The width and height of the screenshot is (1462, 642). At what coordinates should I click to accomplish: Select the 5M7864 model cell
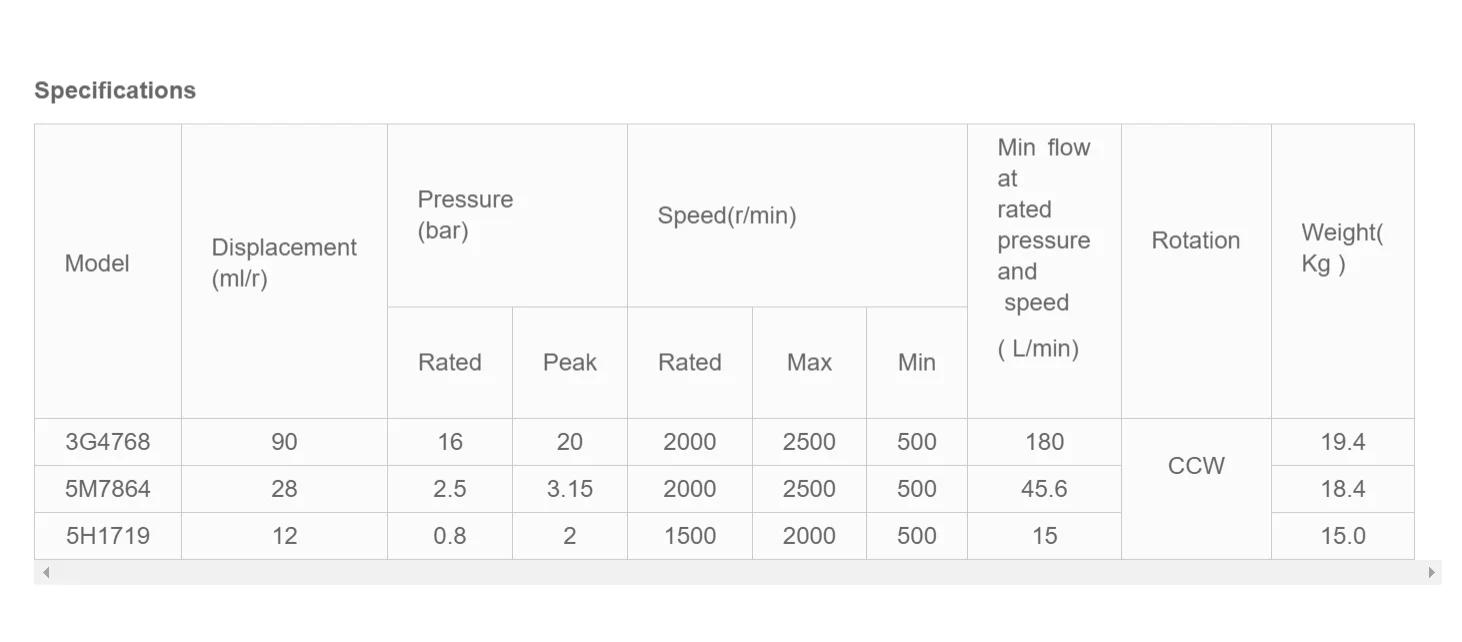[108, 489]
